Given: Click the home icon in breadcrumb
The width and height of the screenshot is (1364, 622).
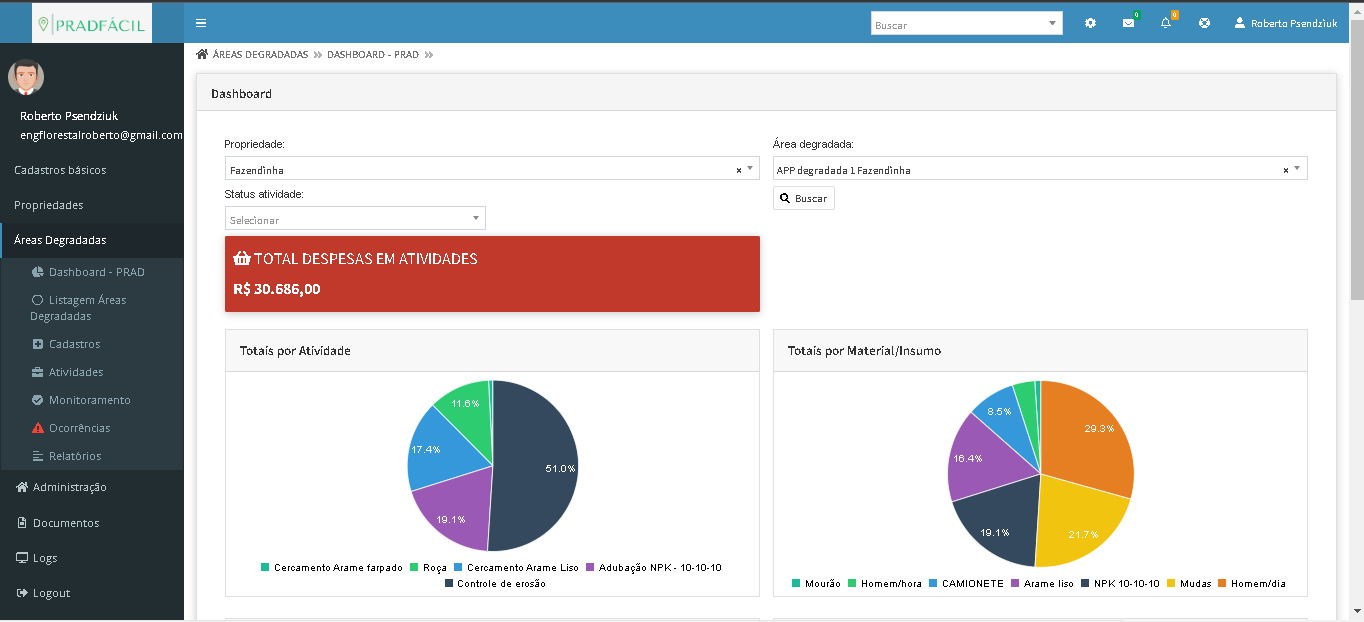Looking at the screenshot, I should click(202, 55).
